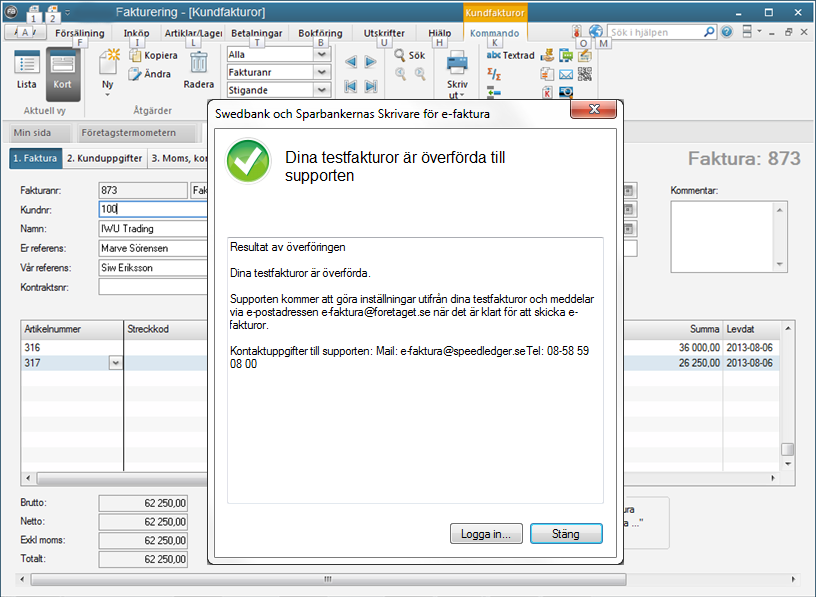Switch to Kort view

pyautogui.click(x=62, y=73)
